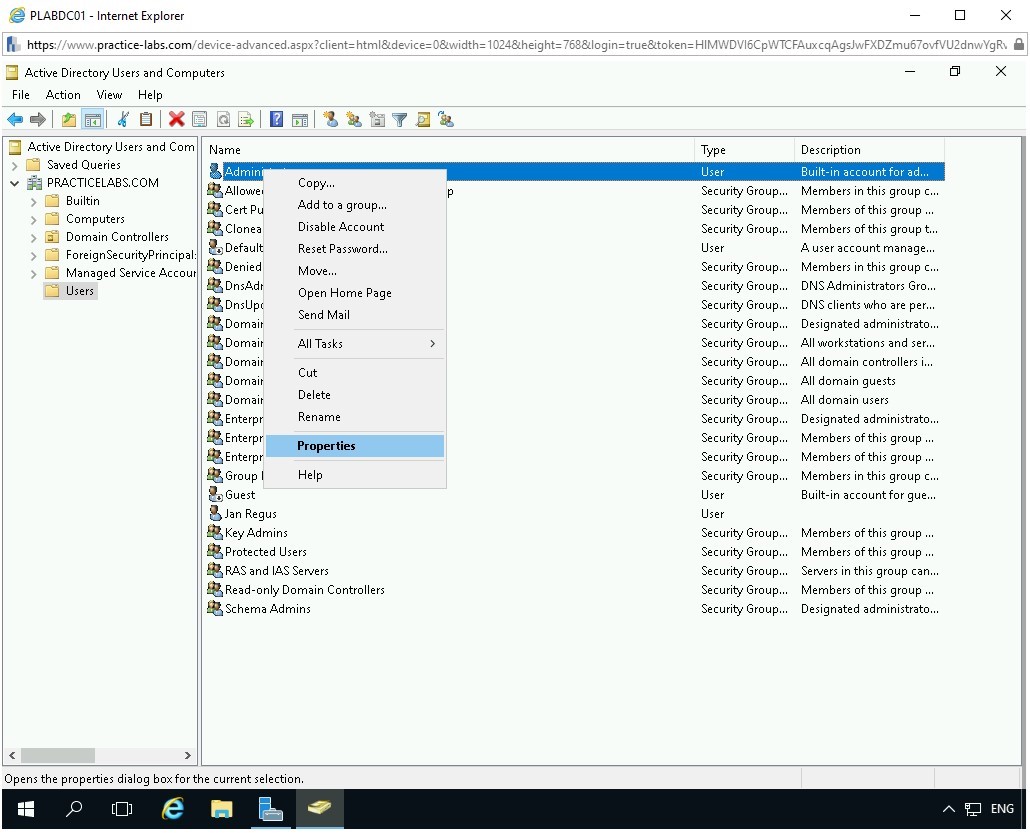Click the Create new group icon

[x=354, y=120]
